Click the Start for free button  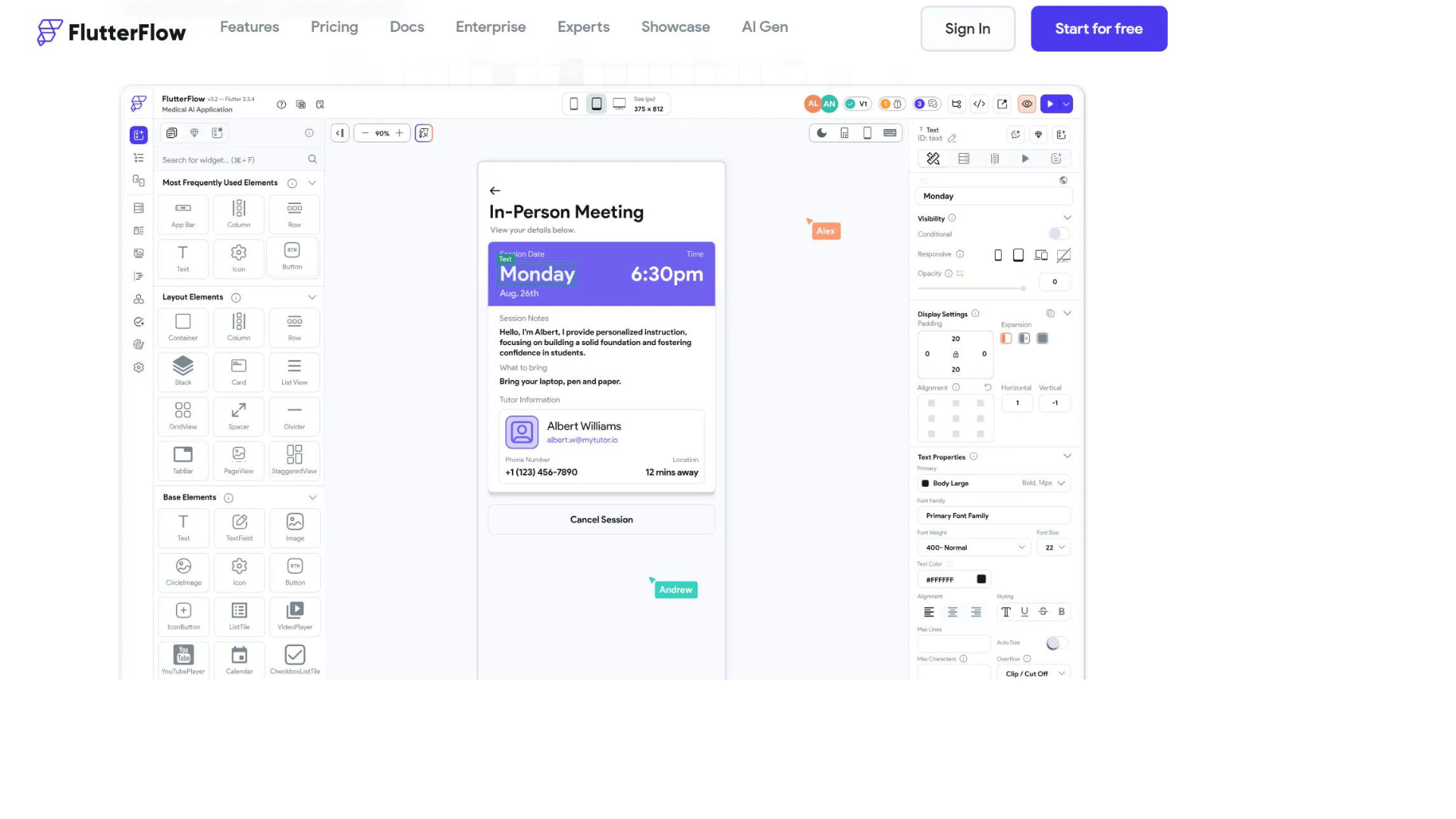(x=1098, y=29)
